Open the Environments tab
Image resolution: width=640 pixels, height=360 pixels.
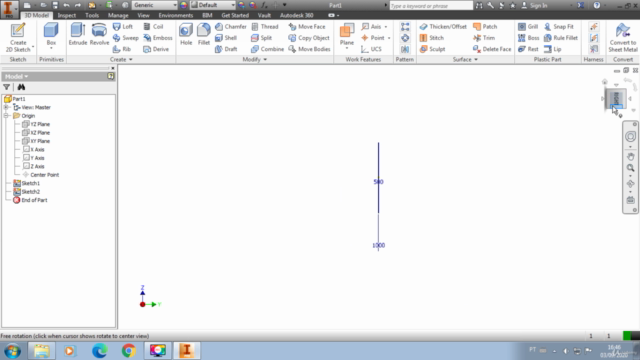pyautogui.click(x=176, y=15)
